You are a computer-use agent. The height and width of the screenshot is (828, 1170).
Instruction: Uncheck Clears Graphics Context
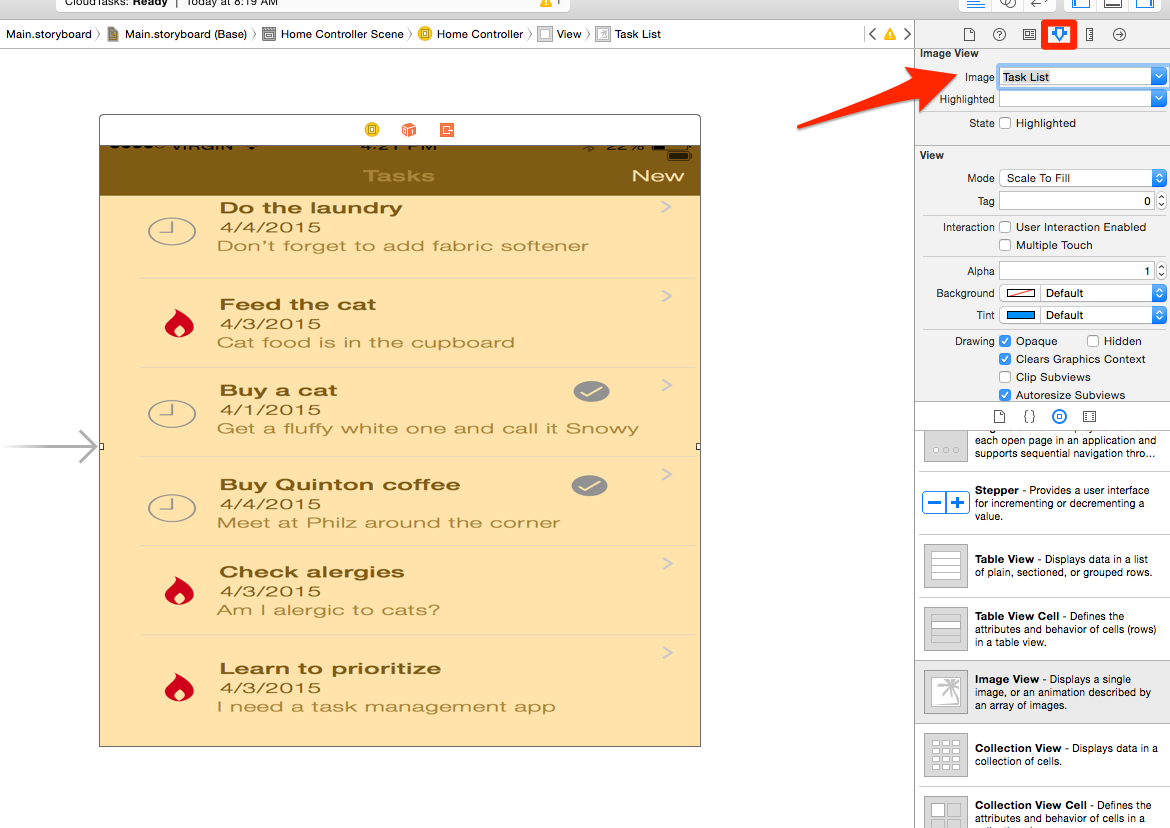coord(1005,359)
